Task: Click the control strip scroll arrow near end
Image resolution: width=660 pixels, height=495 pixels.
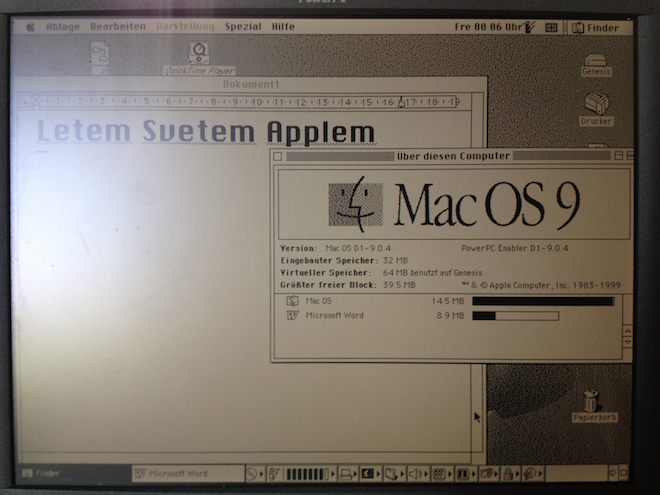Action: (612, 473)
